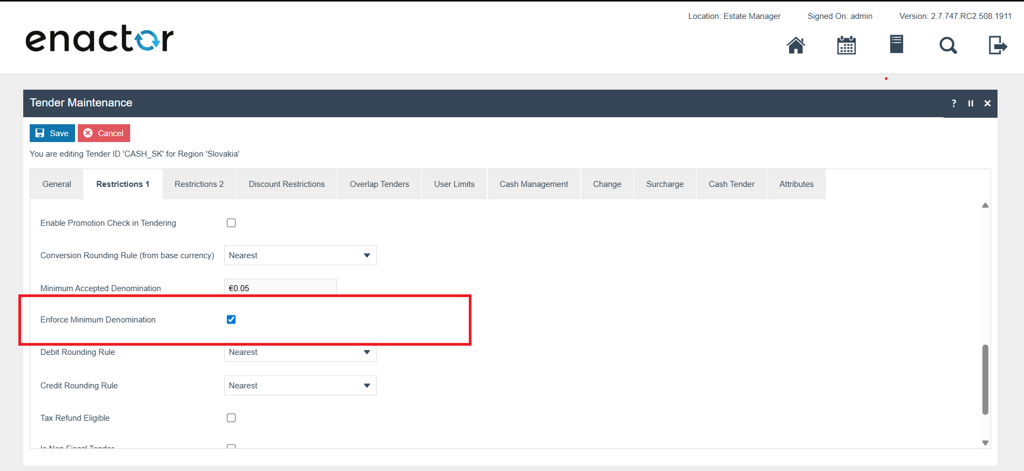Click the vertical scrollbar thumb

click(x=985, y=378)
